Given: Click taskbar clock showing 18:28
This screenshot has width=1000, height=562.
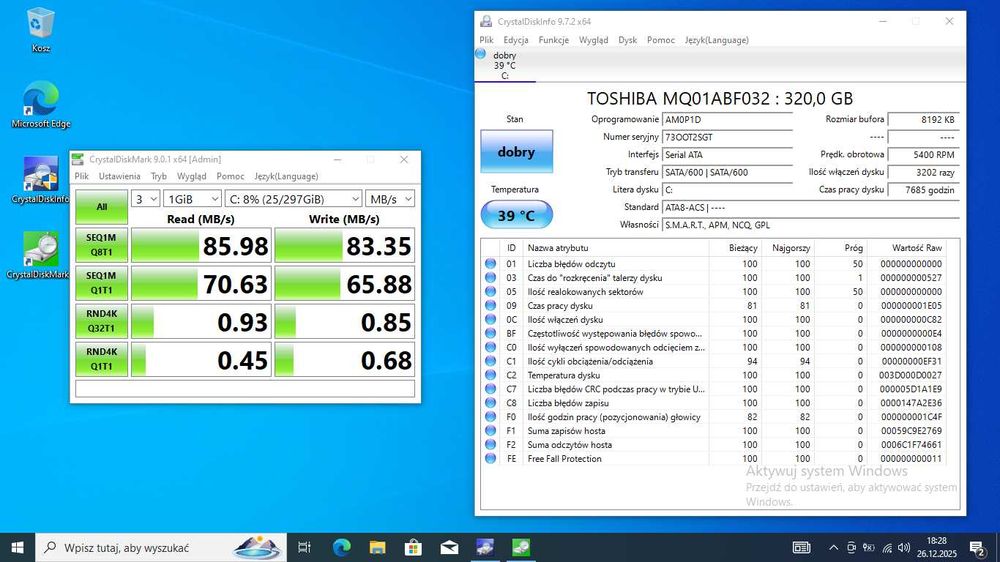Looking at the screenshot, I should coord(937,547).
